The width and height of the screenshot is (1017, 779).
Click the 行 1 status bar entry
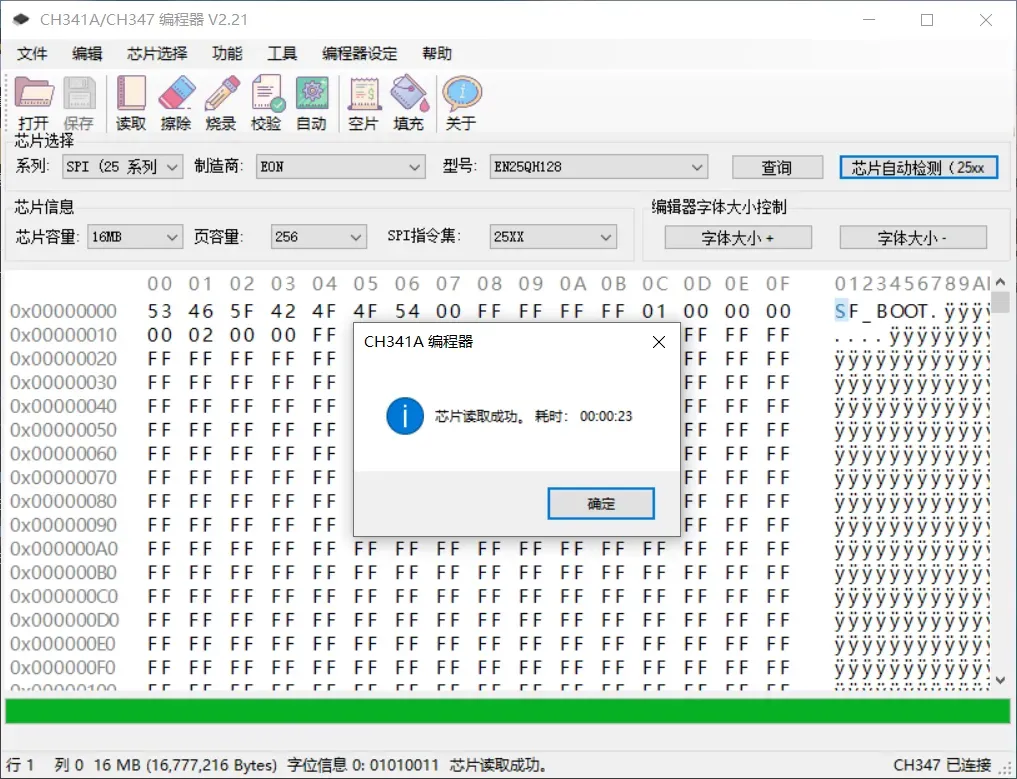pos(21,765)
